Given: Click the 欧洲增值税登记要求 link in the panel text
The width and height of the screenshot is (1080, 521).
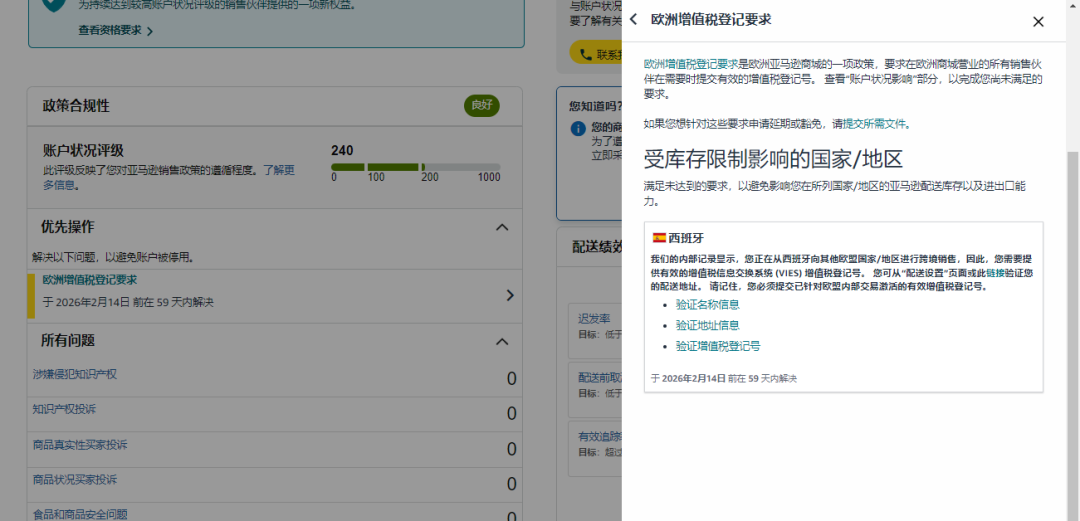Looking at the screenshot, I should pos(690,63).
